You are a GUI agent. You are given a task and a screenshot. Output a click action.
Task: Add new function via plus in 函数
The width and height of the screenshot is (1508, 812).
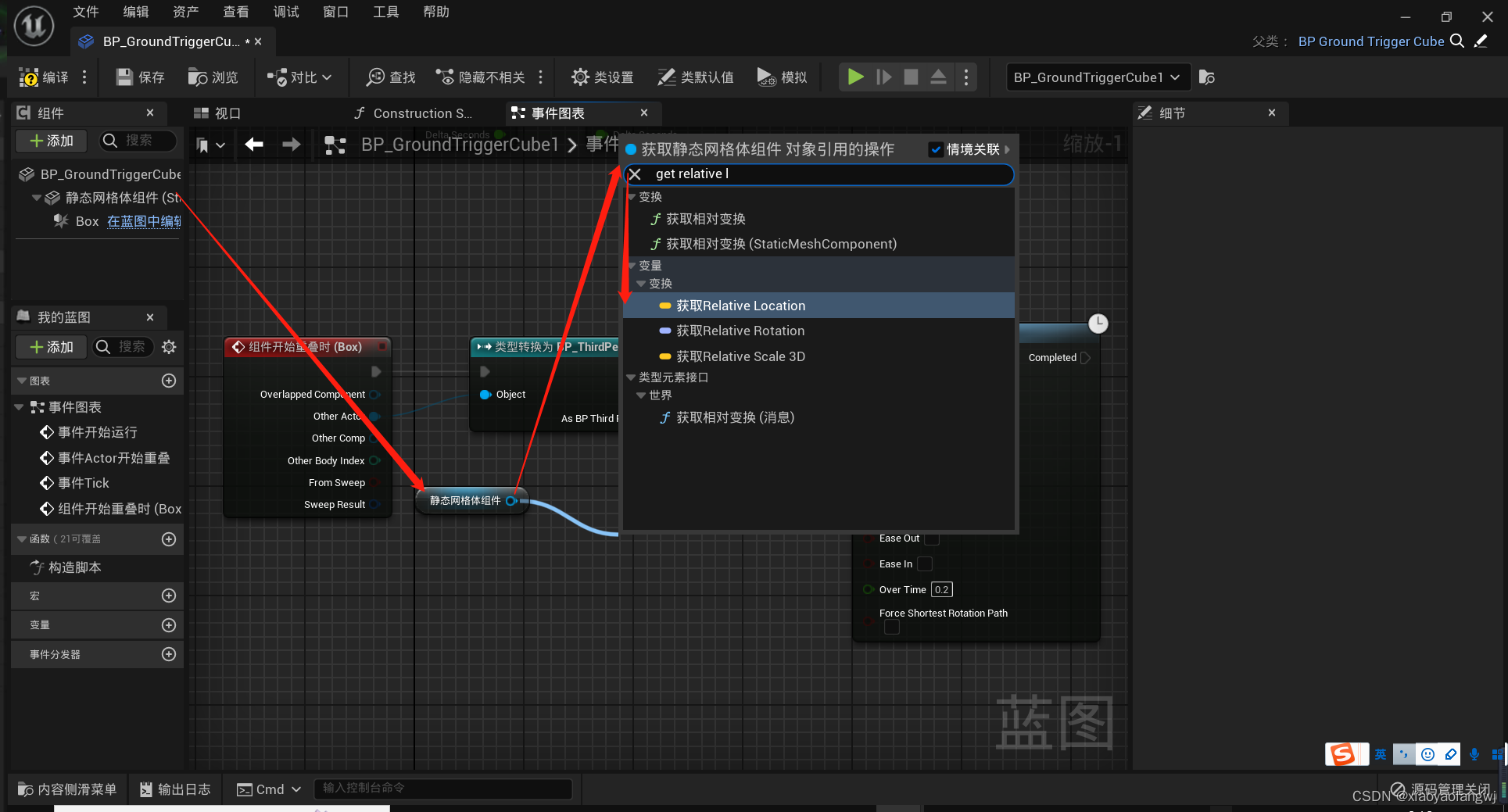(169, 539)
